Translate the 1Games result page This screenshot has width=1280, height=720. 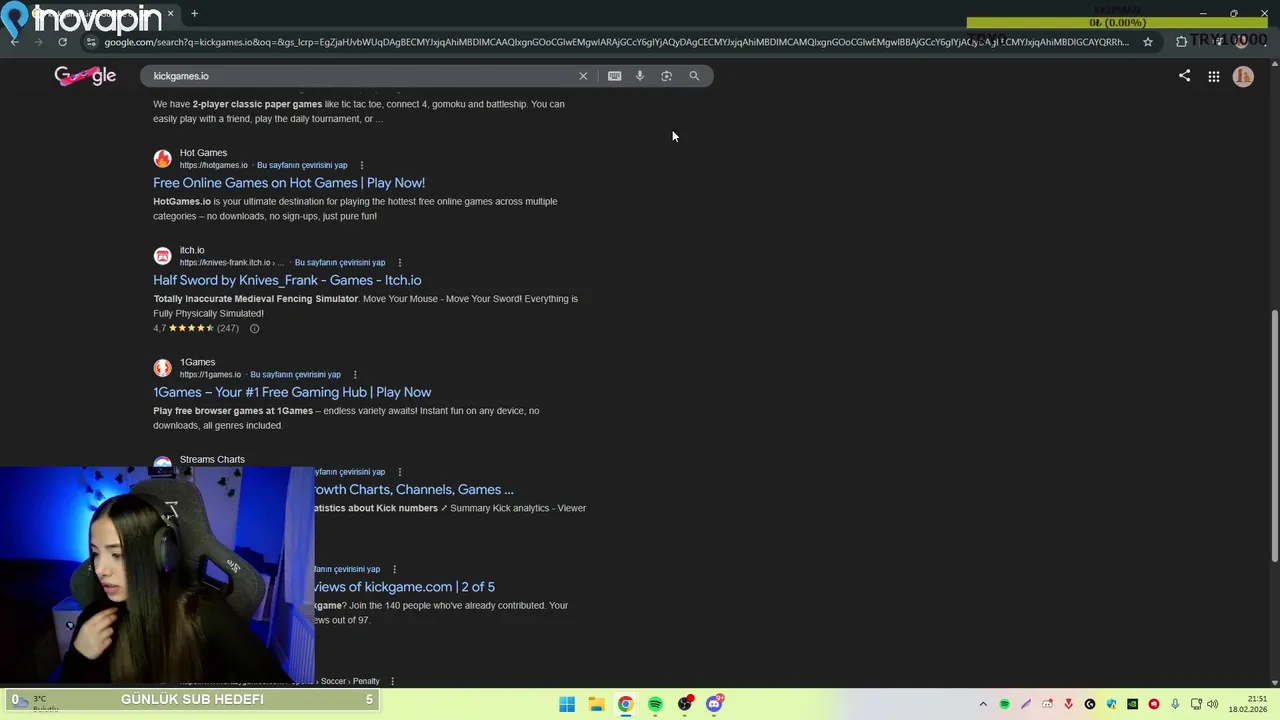[x=295, y=374]
